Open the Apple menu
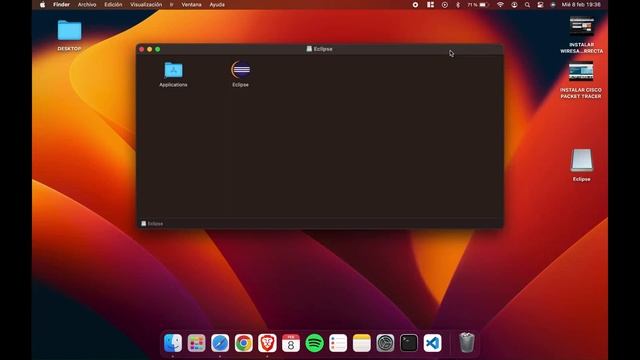The width and height of the screenshot is (640, 360). pyautogui.click(x=42, y=4)
